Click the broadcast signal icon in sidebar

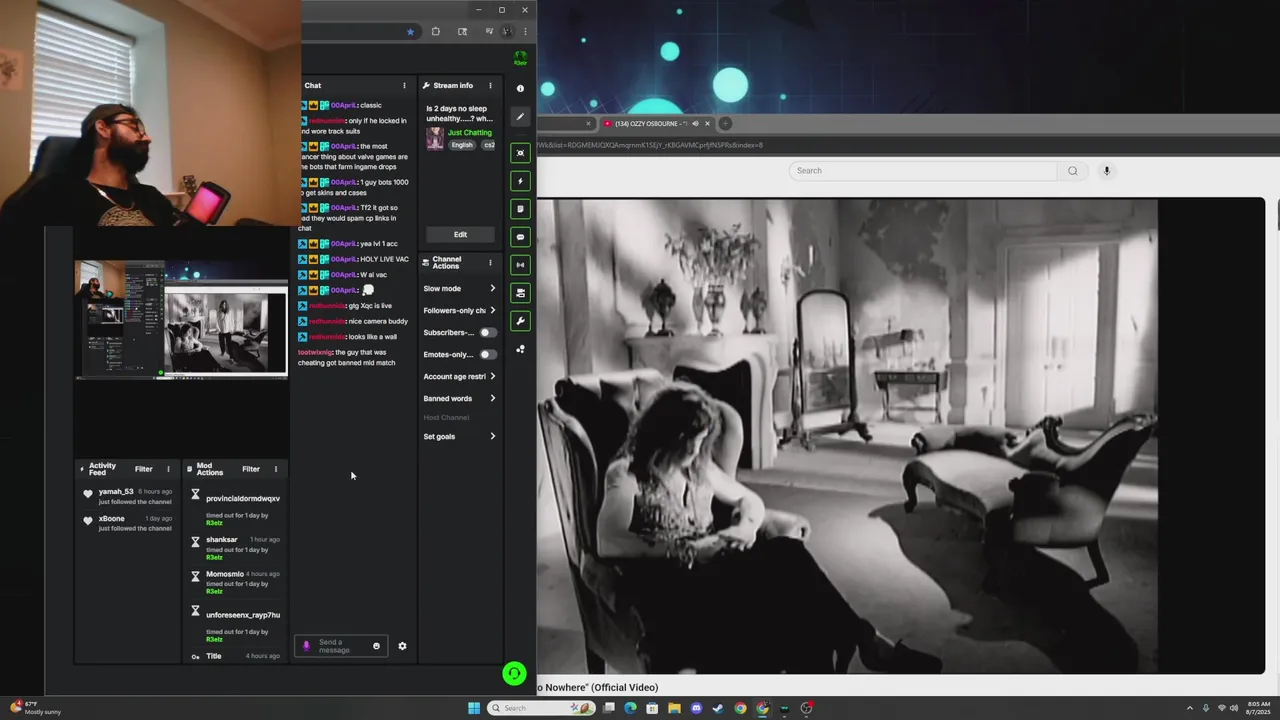(x=520, y=265)
